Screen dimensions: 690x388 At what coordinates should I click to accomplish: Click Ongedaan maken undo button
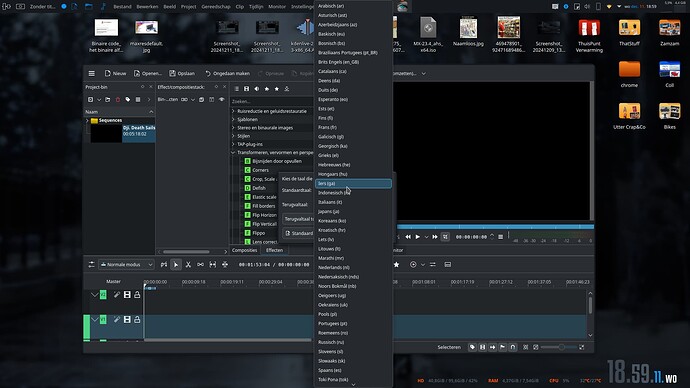[228, 73]
